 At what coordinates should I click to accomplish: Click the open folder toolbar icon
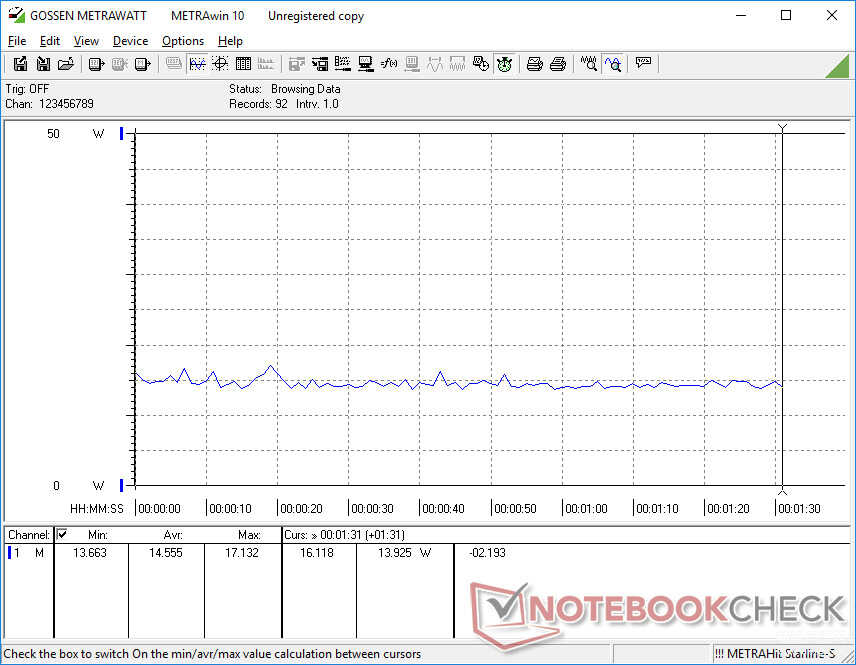pyautogui.click(x=66, y=64)
